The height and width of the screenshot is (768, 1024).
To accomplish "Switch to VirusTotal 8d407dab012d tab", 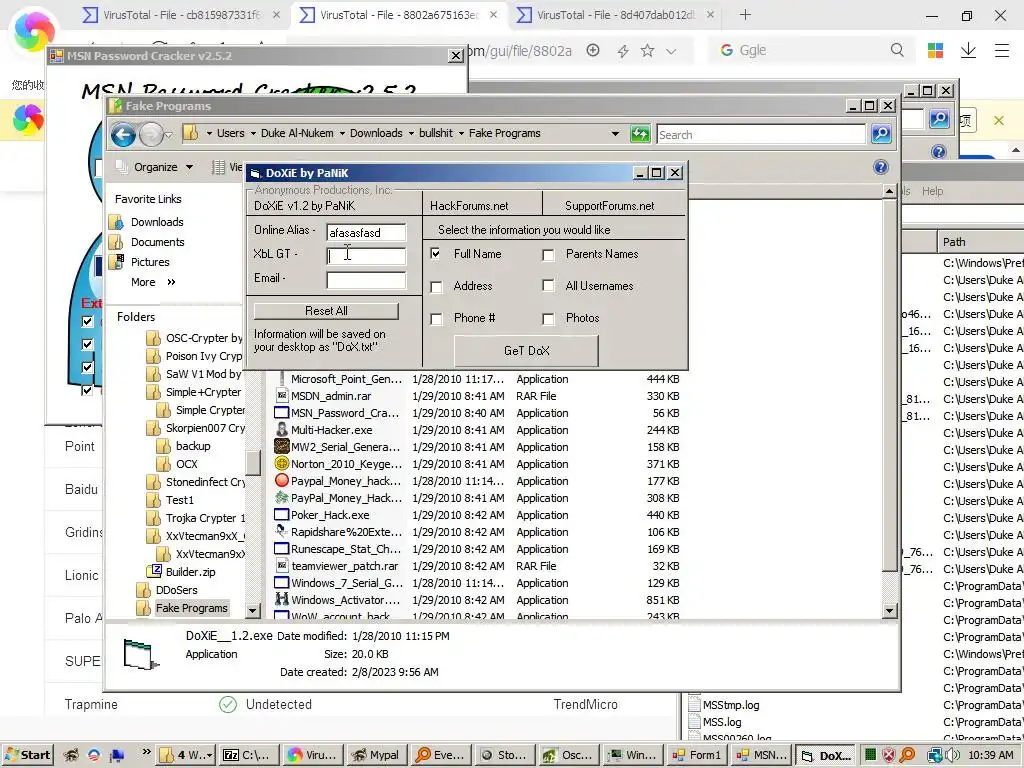I will [x=616, y=14].
